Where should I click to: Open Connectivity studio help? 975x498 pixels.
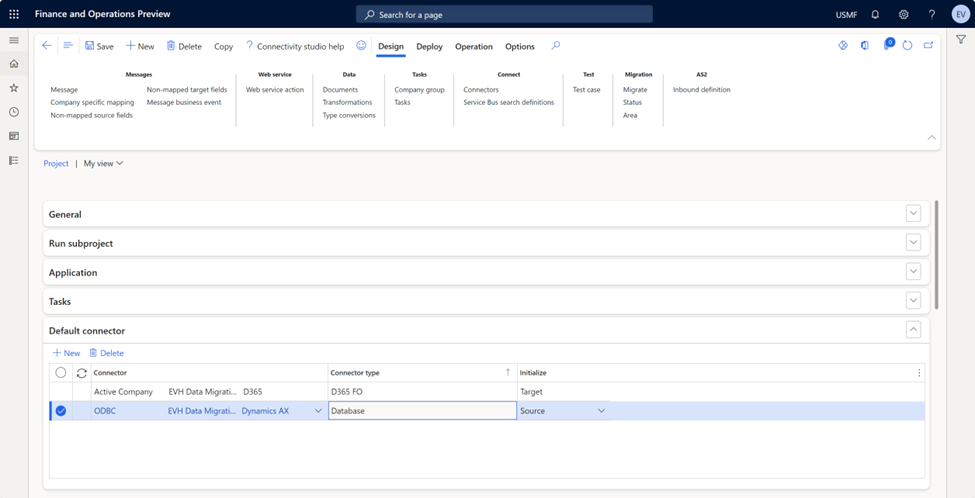click(295, 46)
